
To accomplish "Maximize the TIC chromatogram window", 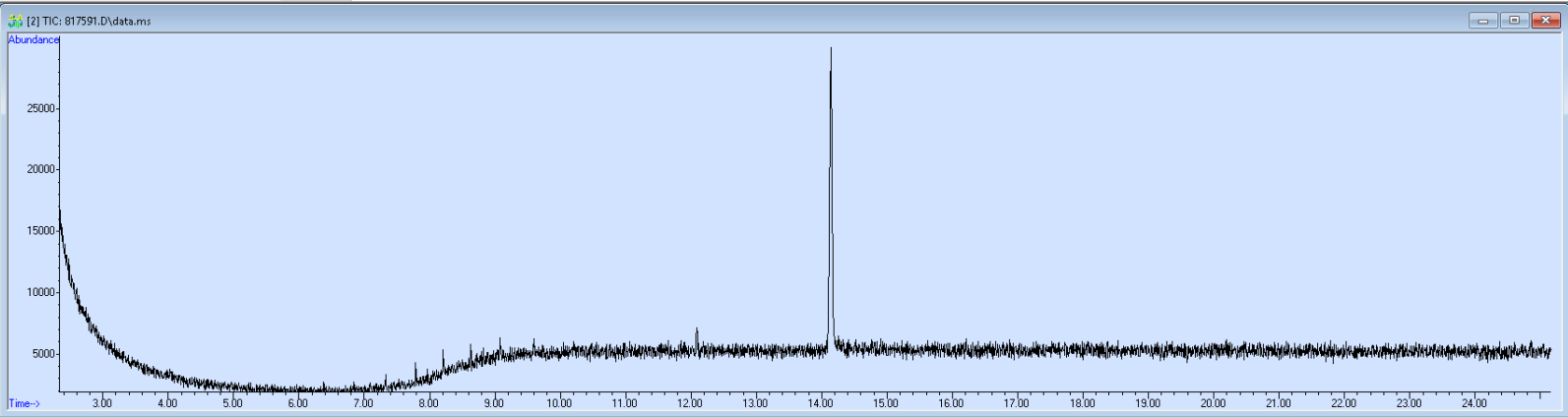I will pos(1514,20).
